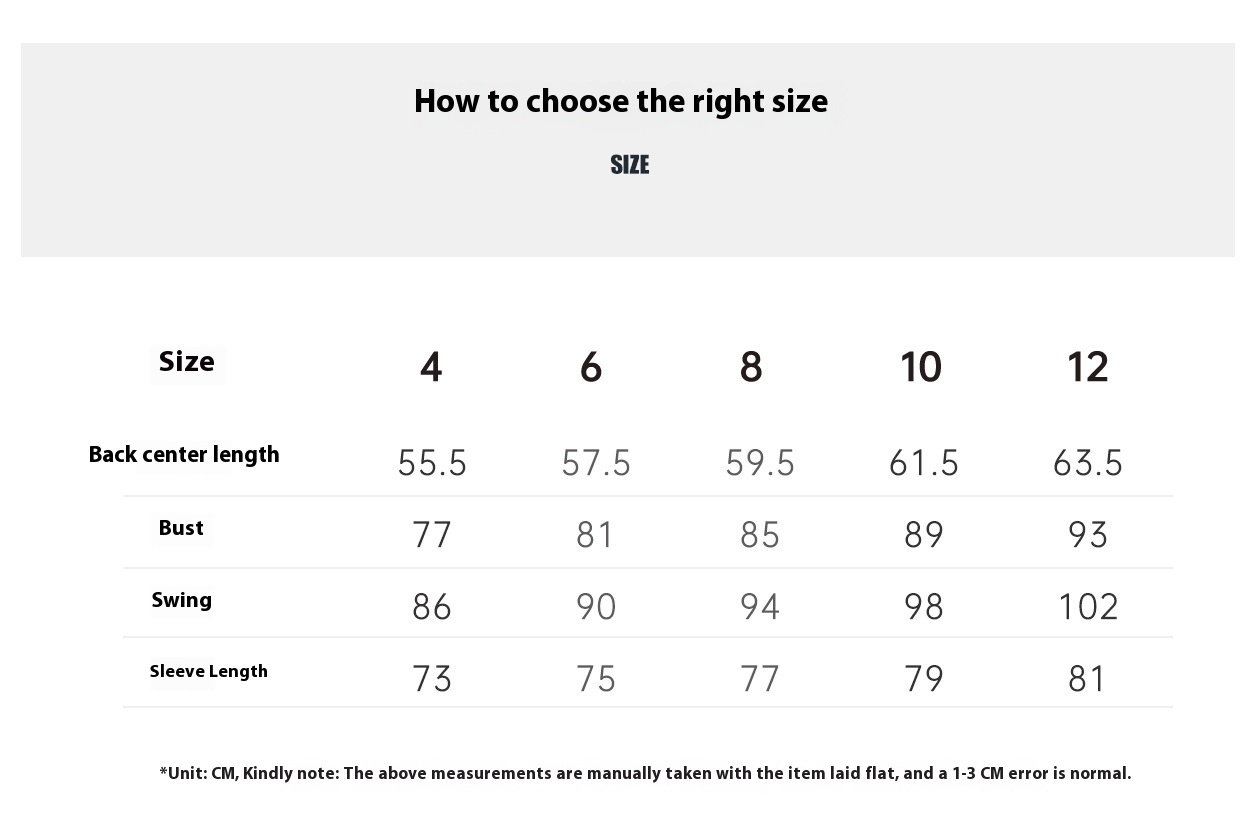Click the Back center length row label
Image resolution: width=1260 pixels, height=836 pixels.
pyautogui.click(x=184, y=455)
